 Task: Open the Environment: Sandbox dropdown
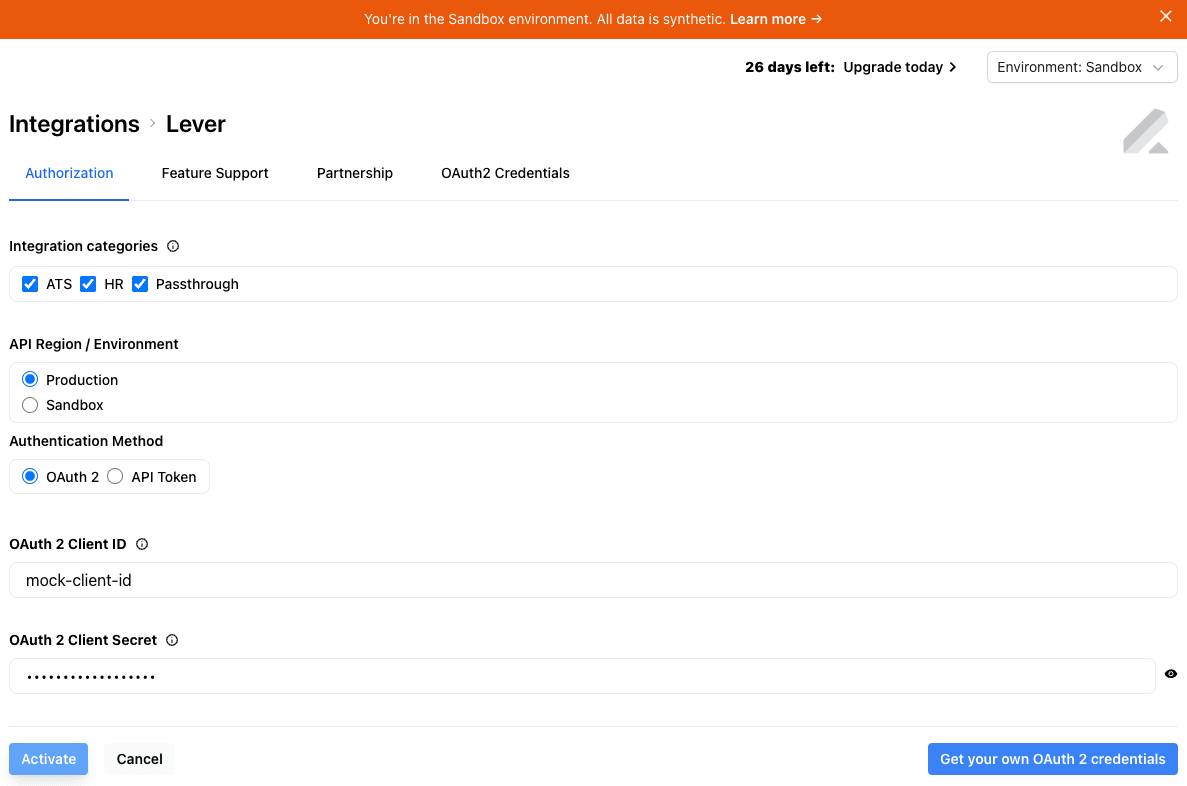click(x=1081, y=67)
